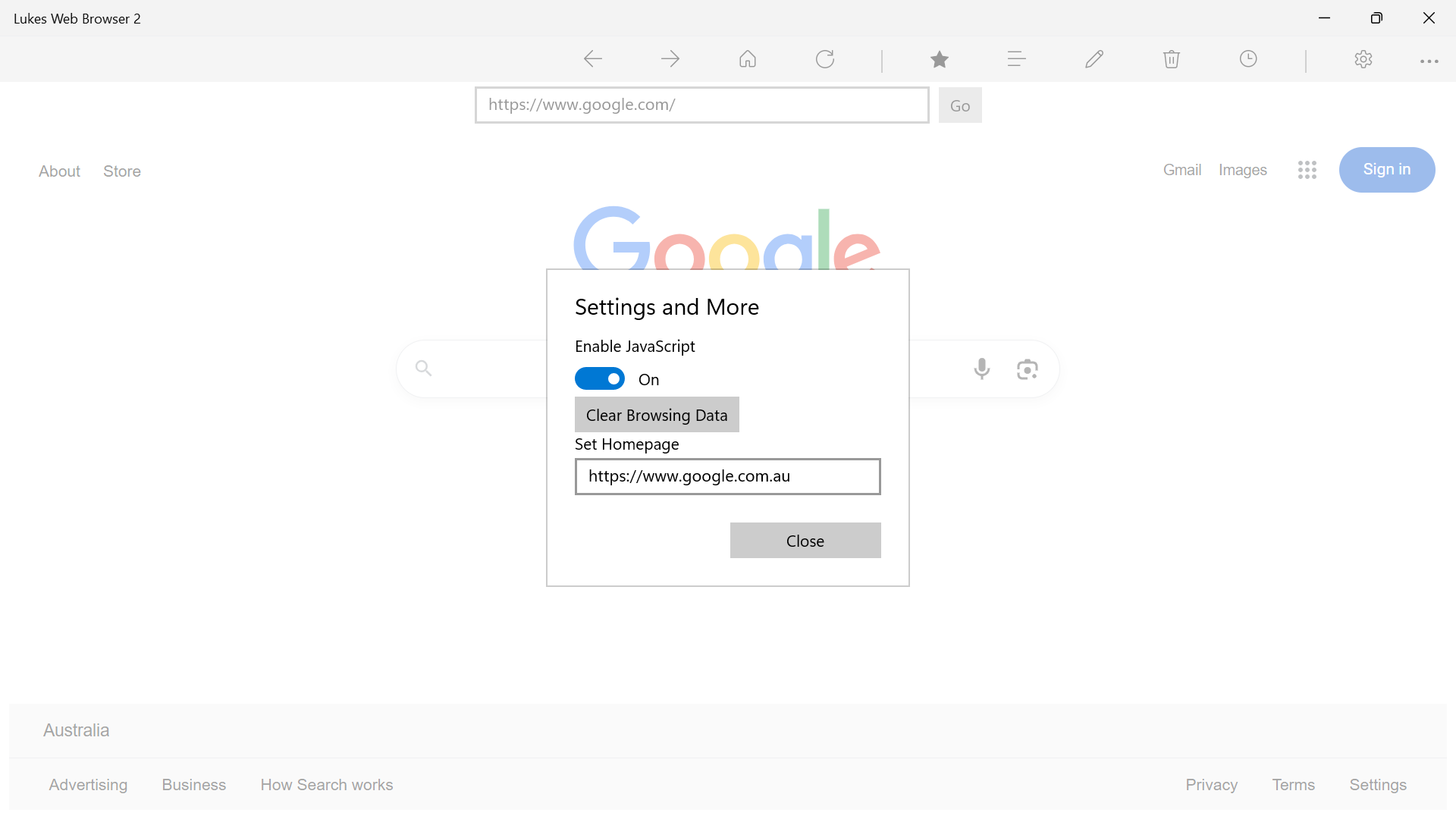Click the 'Enable JavaScript' label
The image size is (1456, 819).
click(x=635, y=347)
